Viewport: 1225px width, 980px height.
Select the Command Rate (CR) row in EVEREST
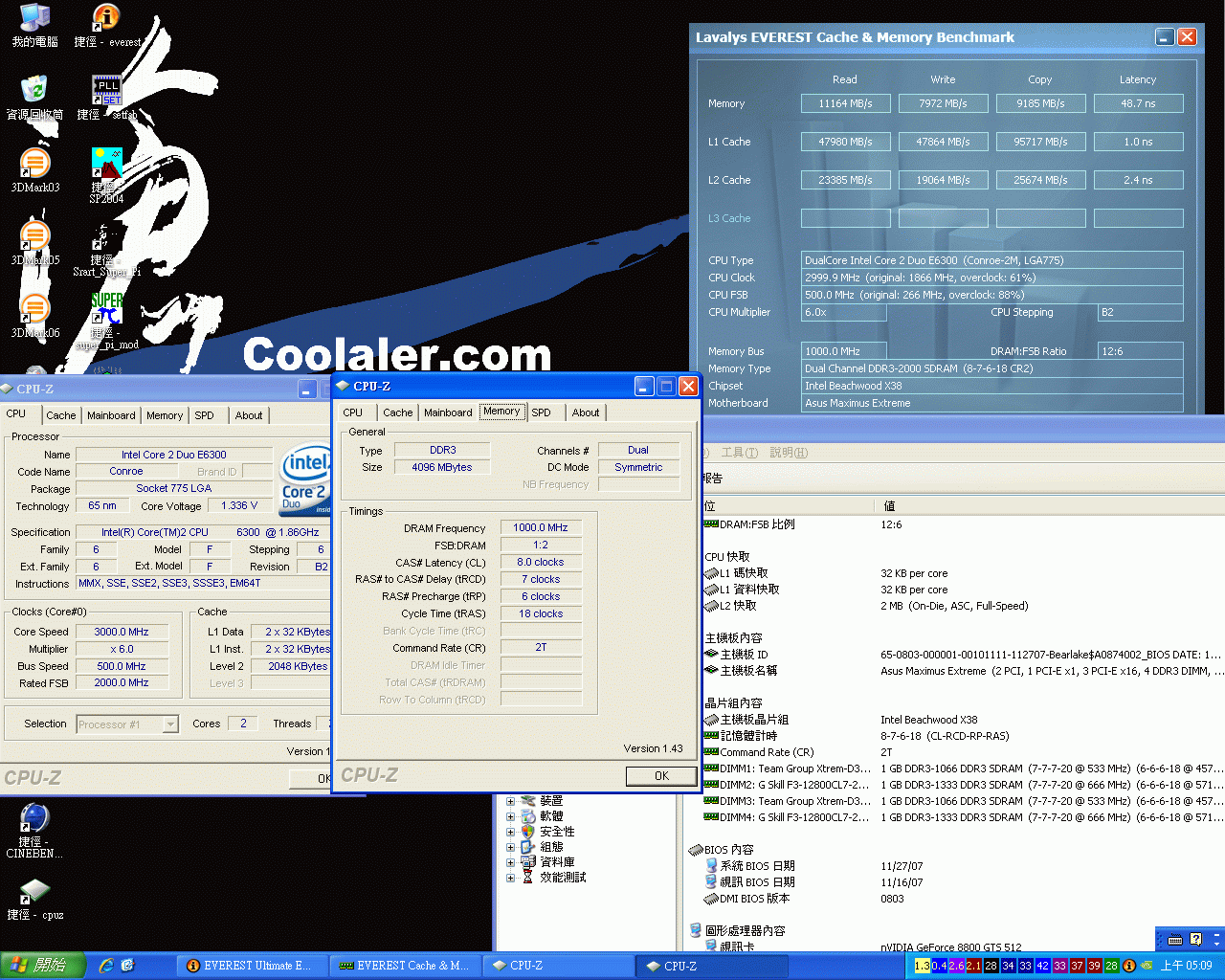click(963, 752)
